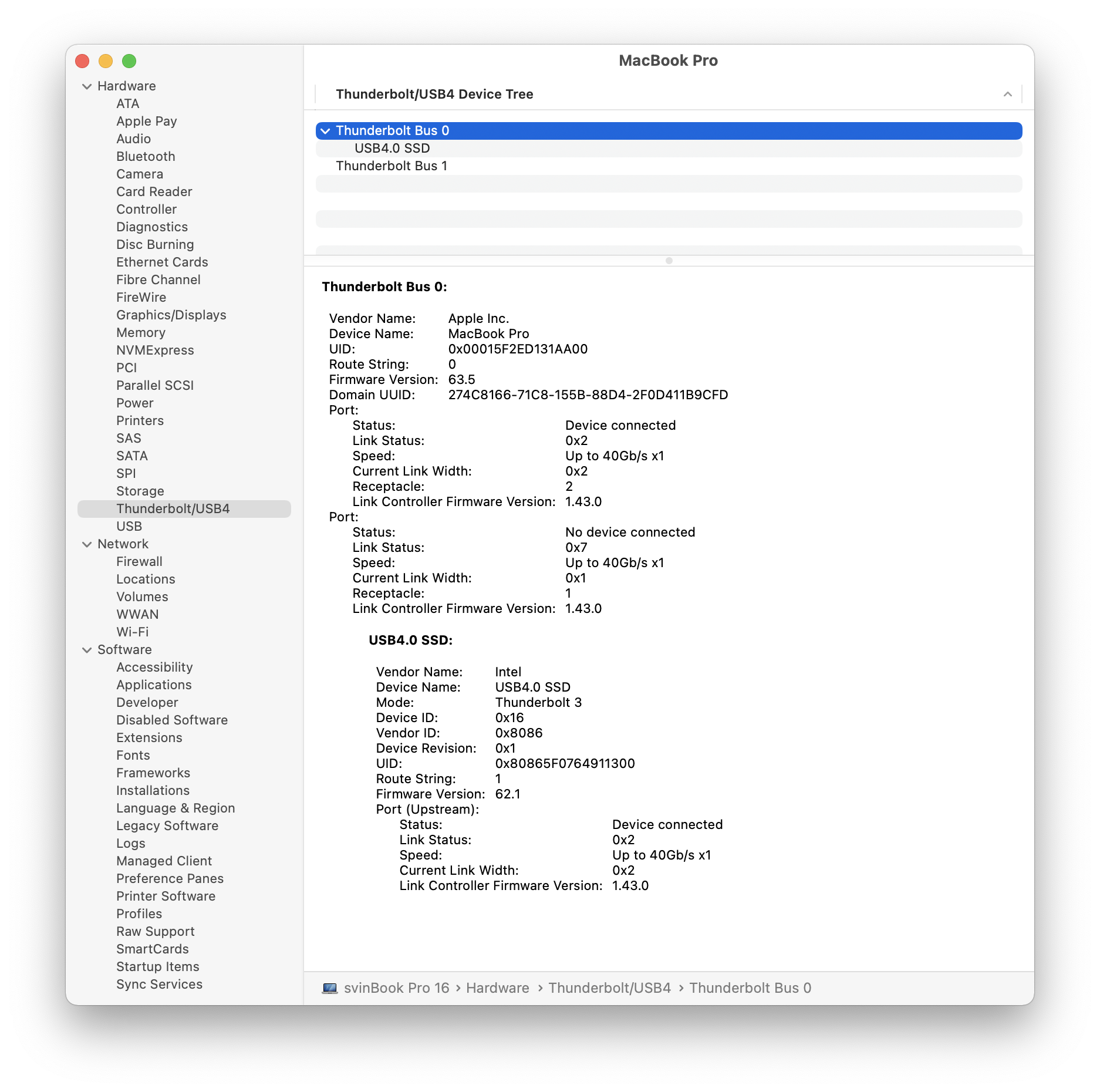
Task: Select Printers in the sidebar
Action: (x=140, y=421)
